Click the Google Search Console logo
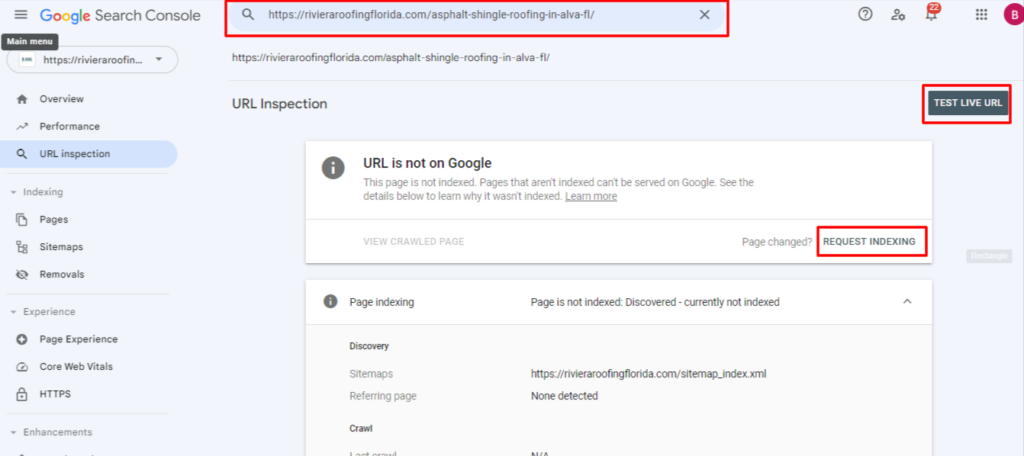The image size is (1024, 456). (120, 15)
